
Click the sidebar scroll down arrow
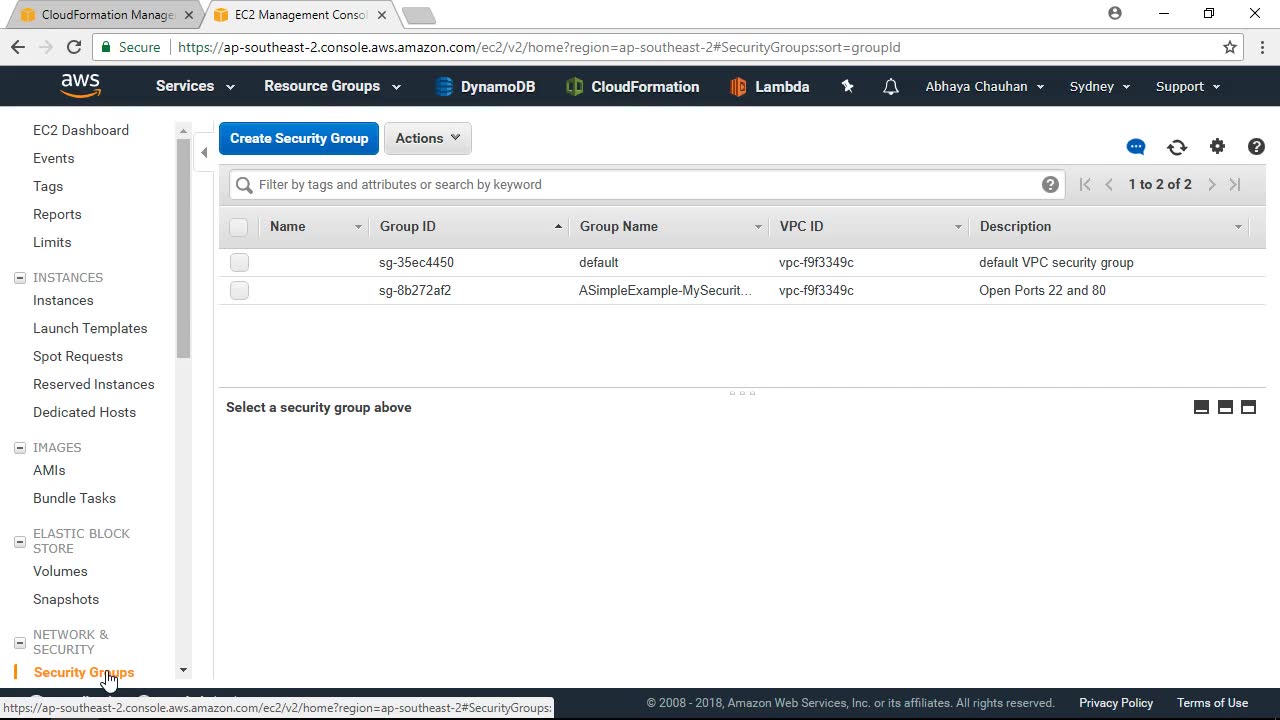click(x=183, y=670)
